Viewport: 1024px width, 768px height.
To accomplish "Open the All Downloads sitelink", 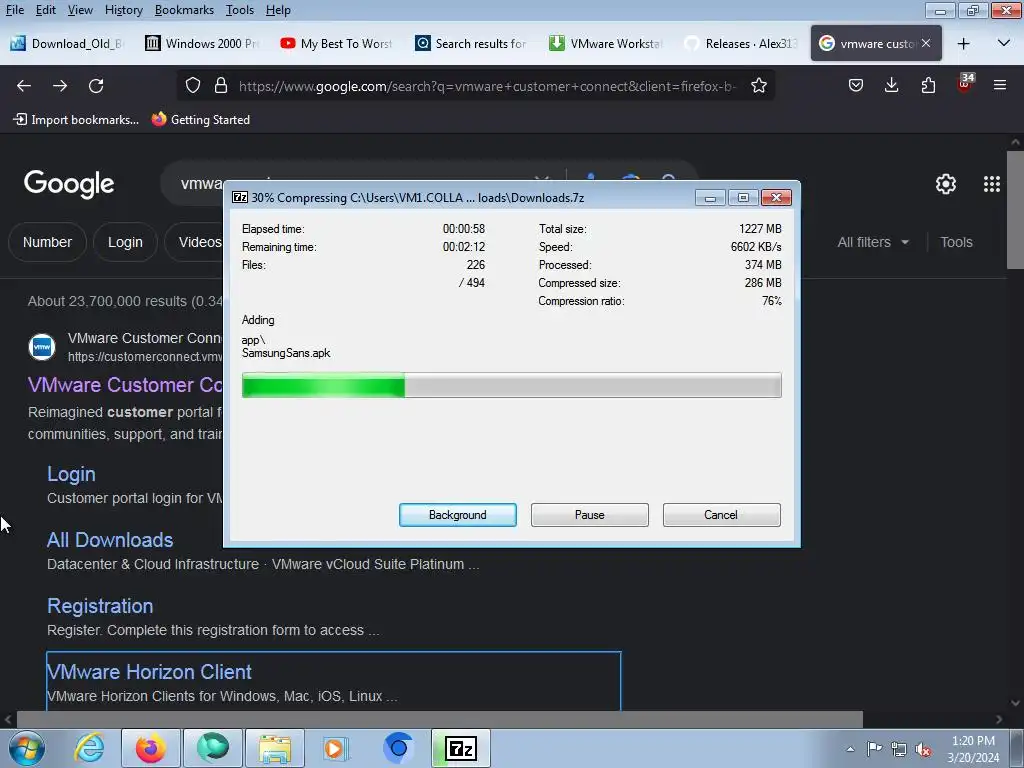I will click(x=110, y=540).
